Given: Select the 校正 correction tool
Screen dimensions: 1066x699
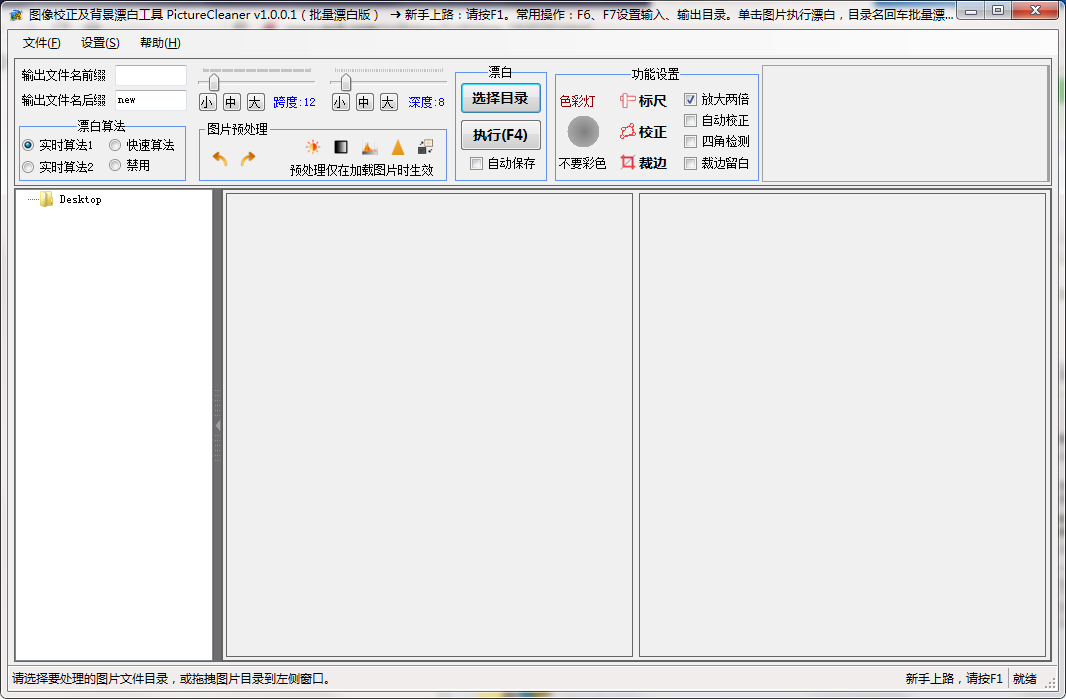Looking at the screenshot, I should pyautogui.click(x=643, y=132).
